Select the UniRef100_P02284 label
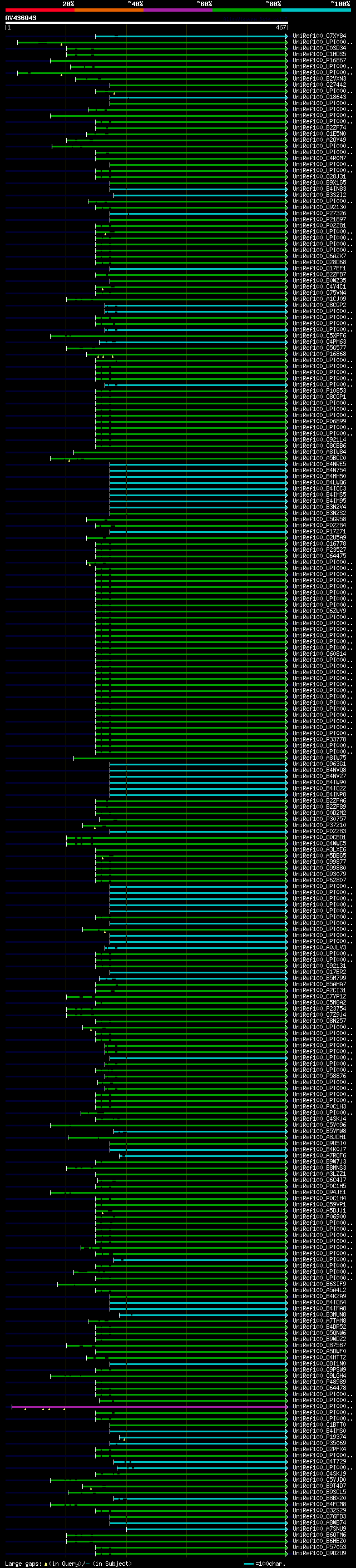The width and height of the screenshot is (356, 1568). (x=319, y=526)
